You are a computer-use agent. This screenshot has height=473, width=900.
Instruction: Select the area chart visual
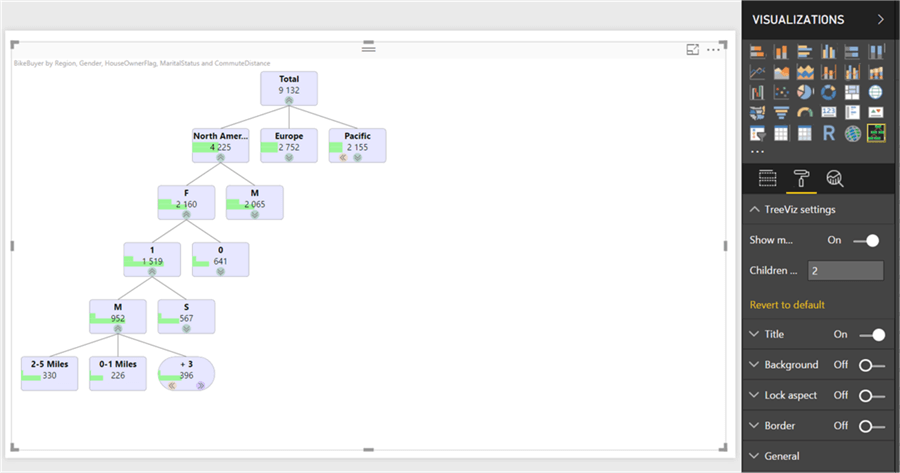[x=781, y=72]
